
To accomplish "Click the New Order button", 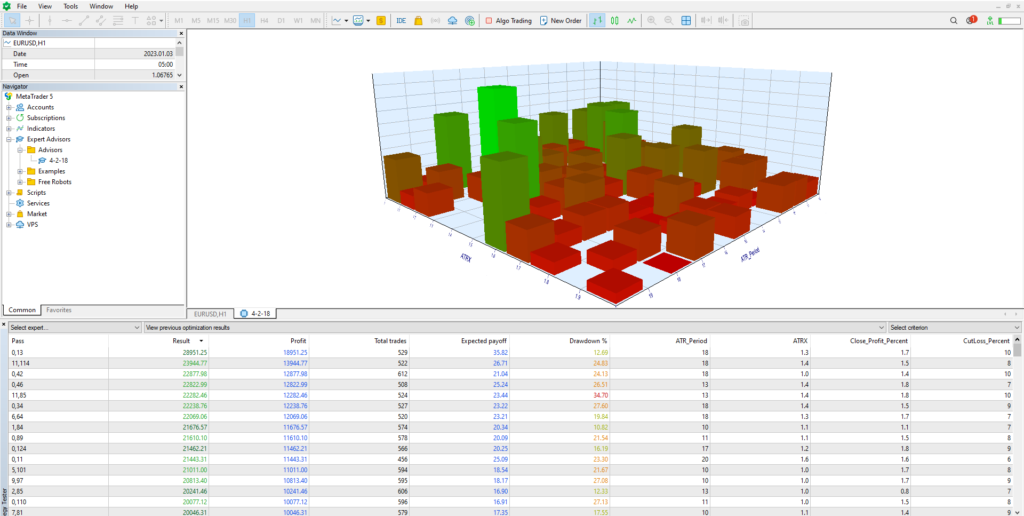I will click(x=560, y=20).
